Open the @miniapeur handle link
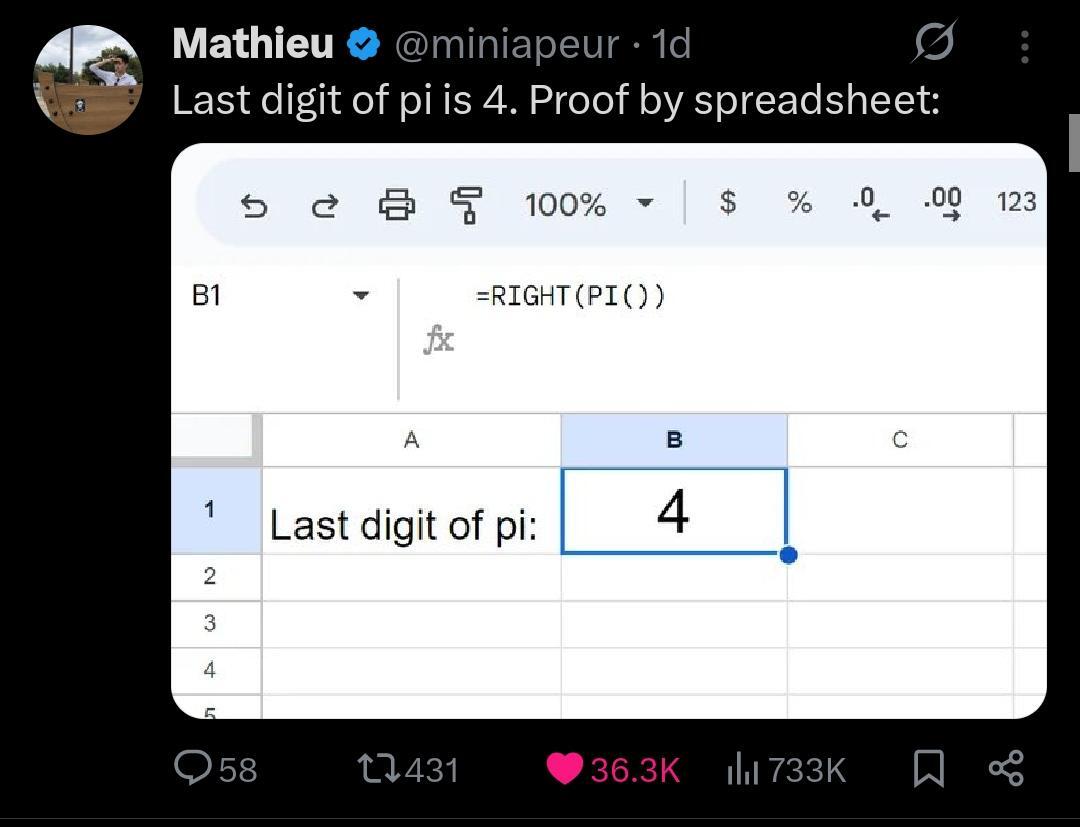The image size is (1080, 827). [x=505, y=44]
